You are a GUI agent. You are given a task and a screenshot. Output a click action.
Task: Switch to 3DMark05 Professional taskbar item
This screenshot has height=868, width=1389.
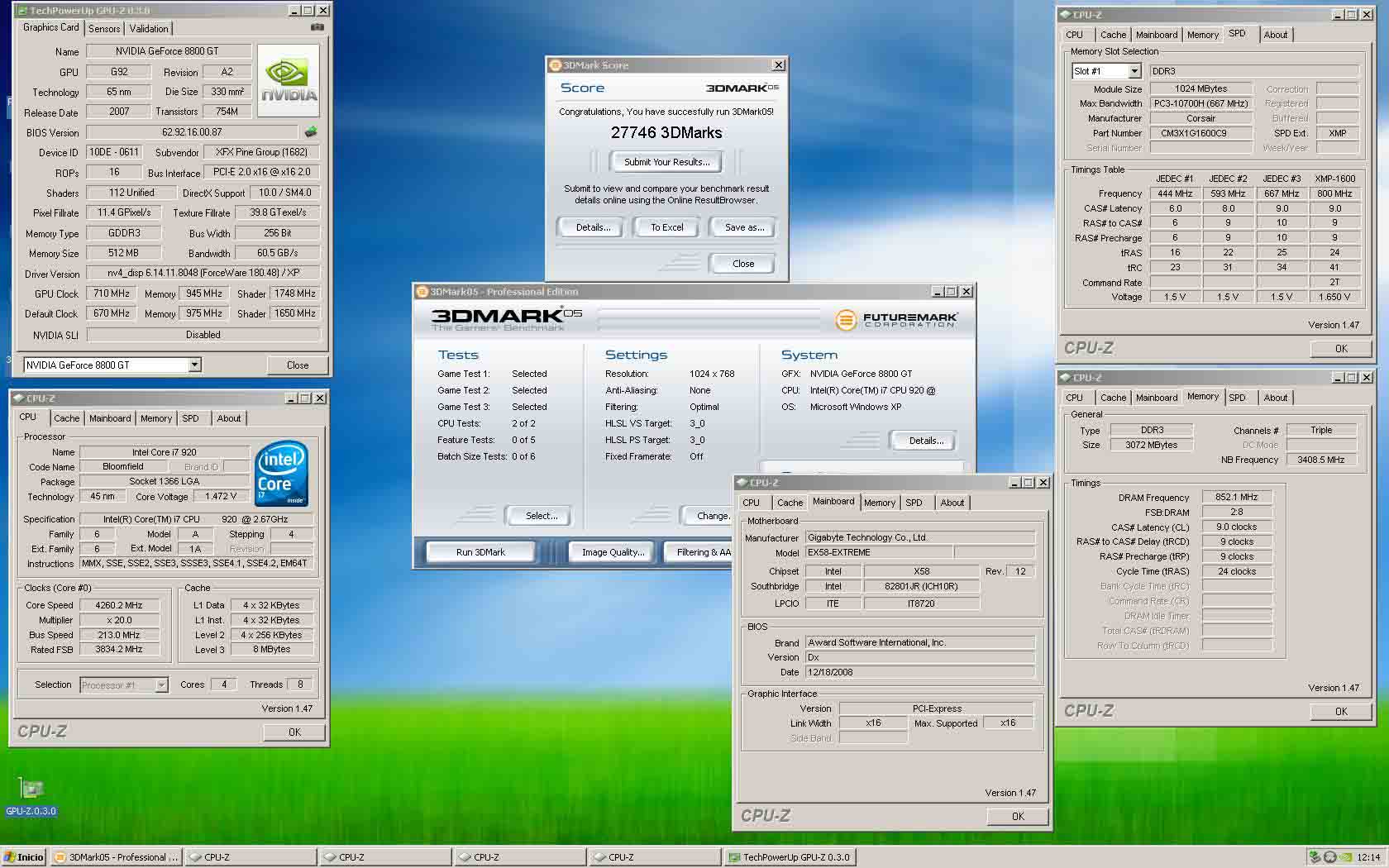click(x=116, y=857)
